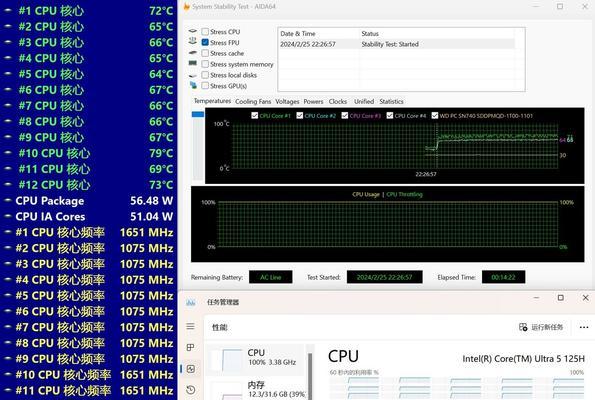Viewport: 595px width, 400px height.
Task: Click the #1 CPU 核心频率 1651 MHz row
Action: point(89,232)
